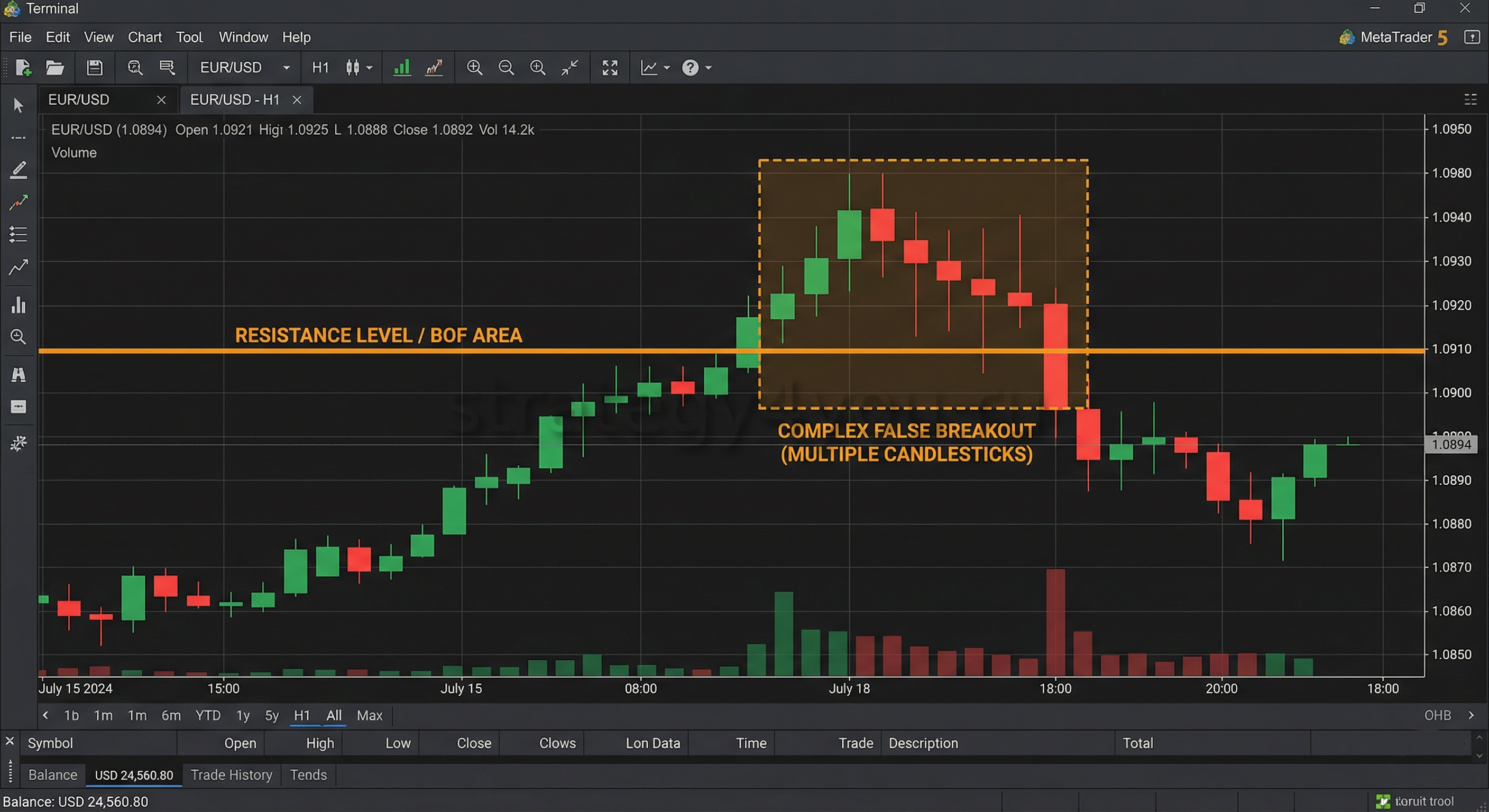Click the save disk icon
Viewport: 1489px width, 812px height.
point(94,68)
